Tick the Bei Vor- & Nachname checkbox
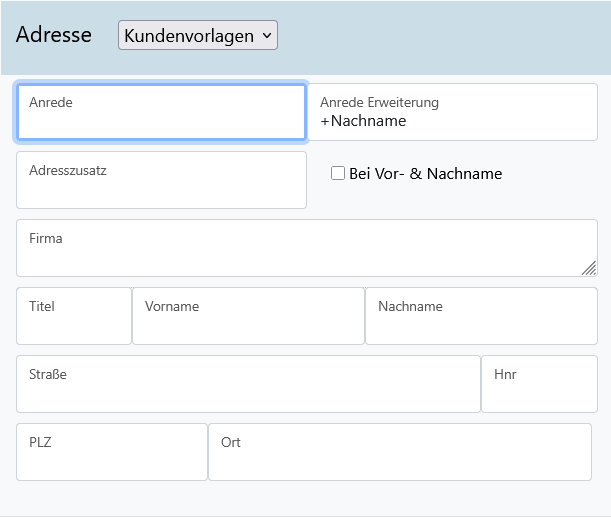Image resolution: width=611 pixels, height=517 pixels. pyautogui.click(x=338, y=173)
